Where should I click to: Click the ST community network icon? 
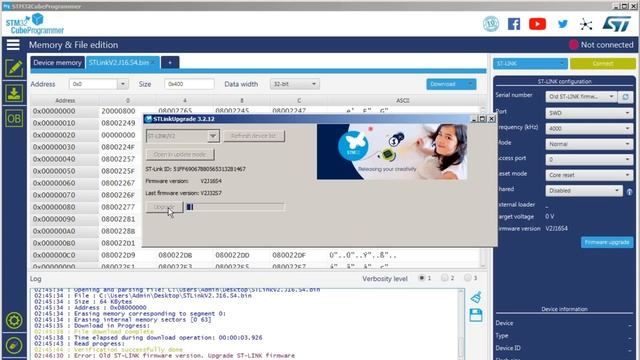586,24
